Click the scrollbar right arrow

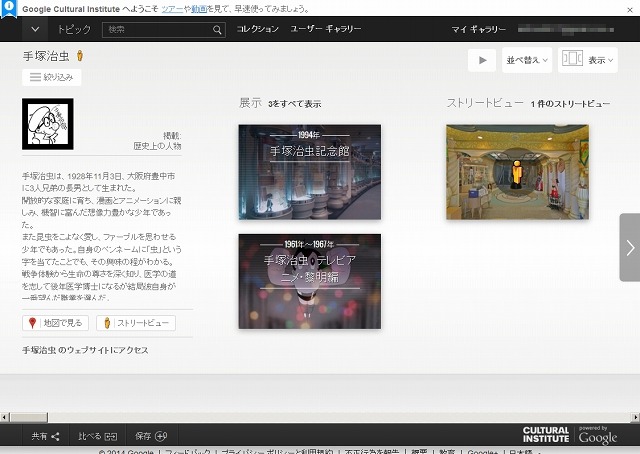pos(636,417)
